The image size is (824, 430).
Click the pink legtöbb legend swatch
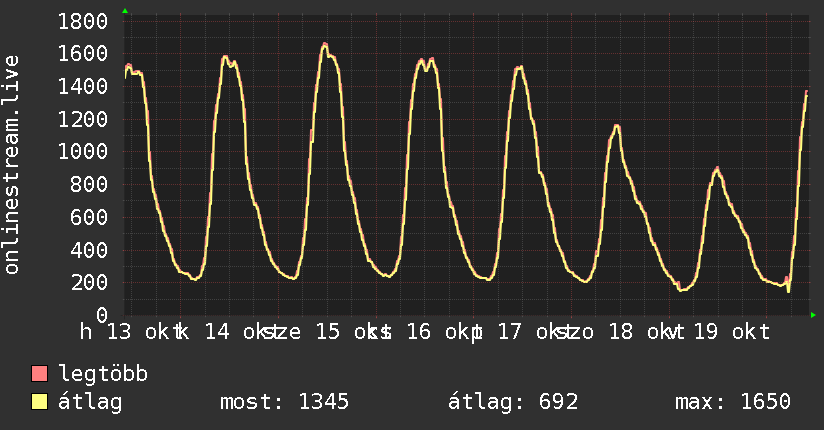click(39, 373)
